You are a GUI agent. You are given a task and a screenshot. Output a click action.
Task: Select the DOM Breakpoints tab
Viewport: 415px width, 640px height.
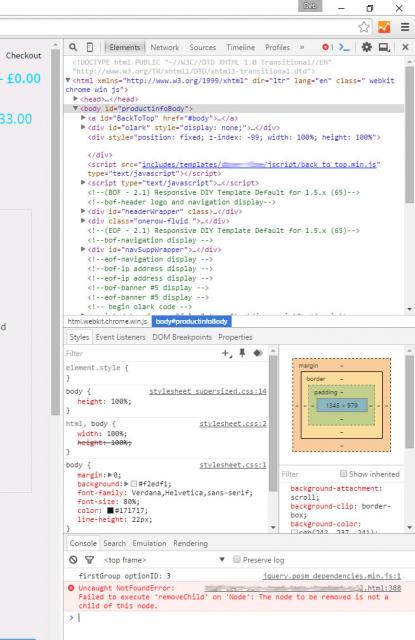[x=182, y=337]
